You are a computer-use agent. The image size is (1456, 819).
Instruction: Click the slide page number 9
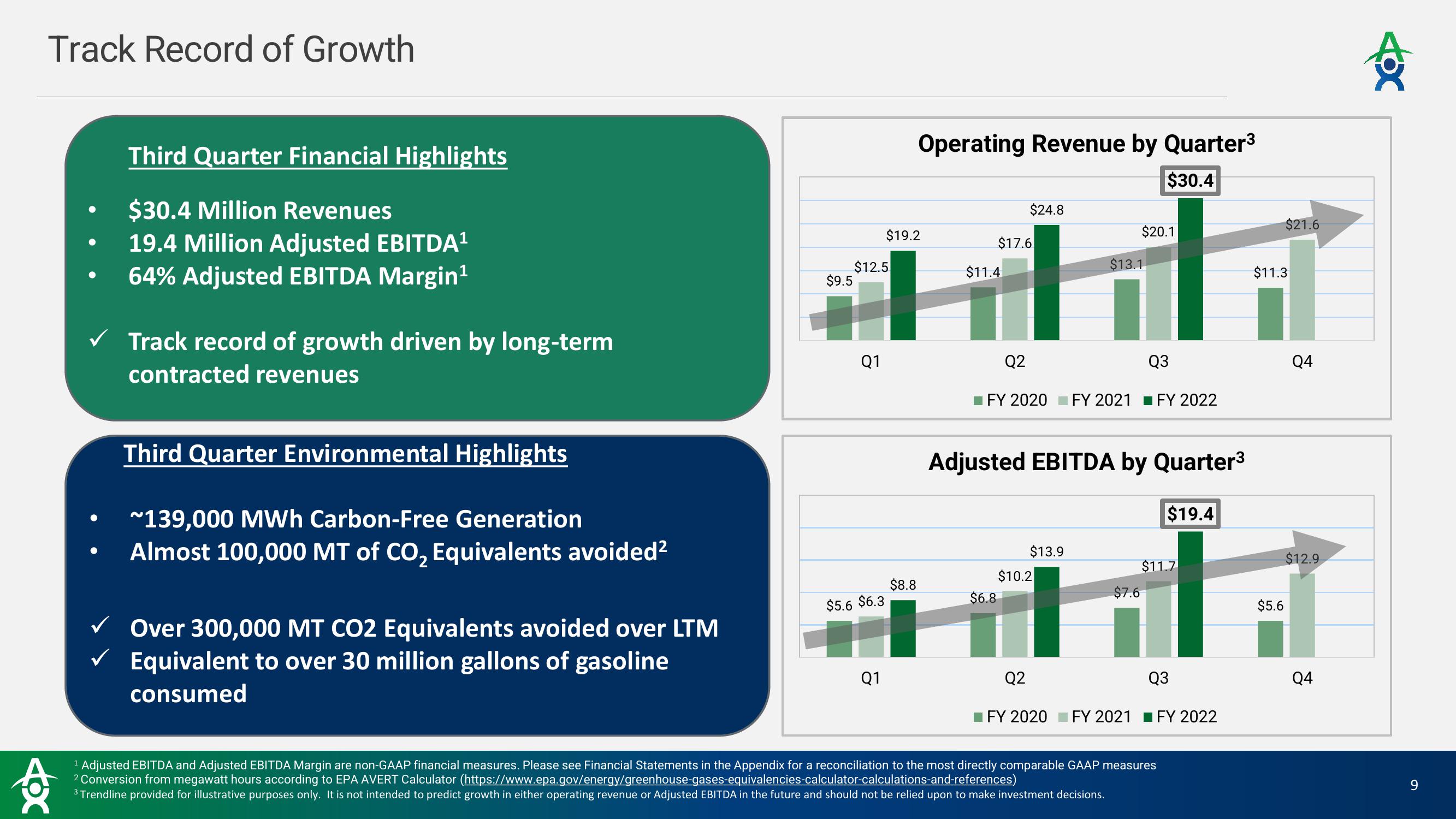tap(1414, 785)
